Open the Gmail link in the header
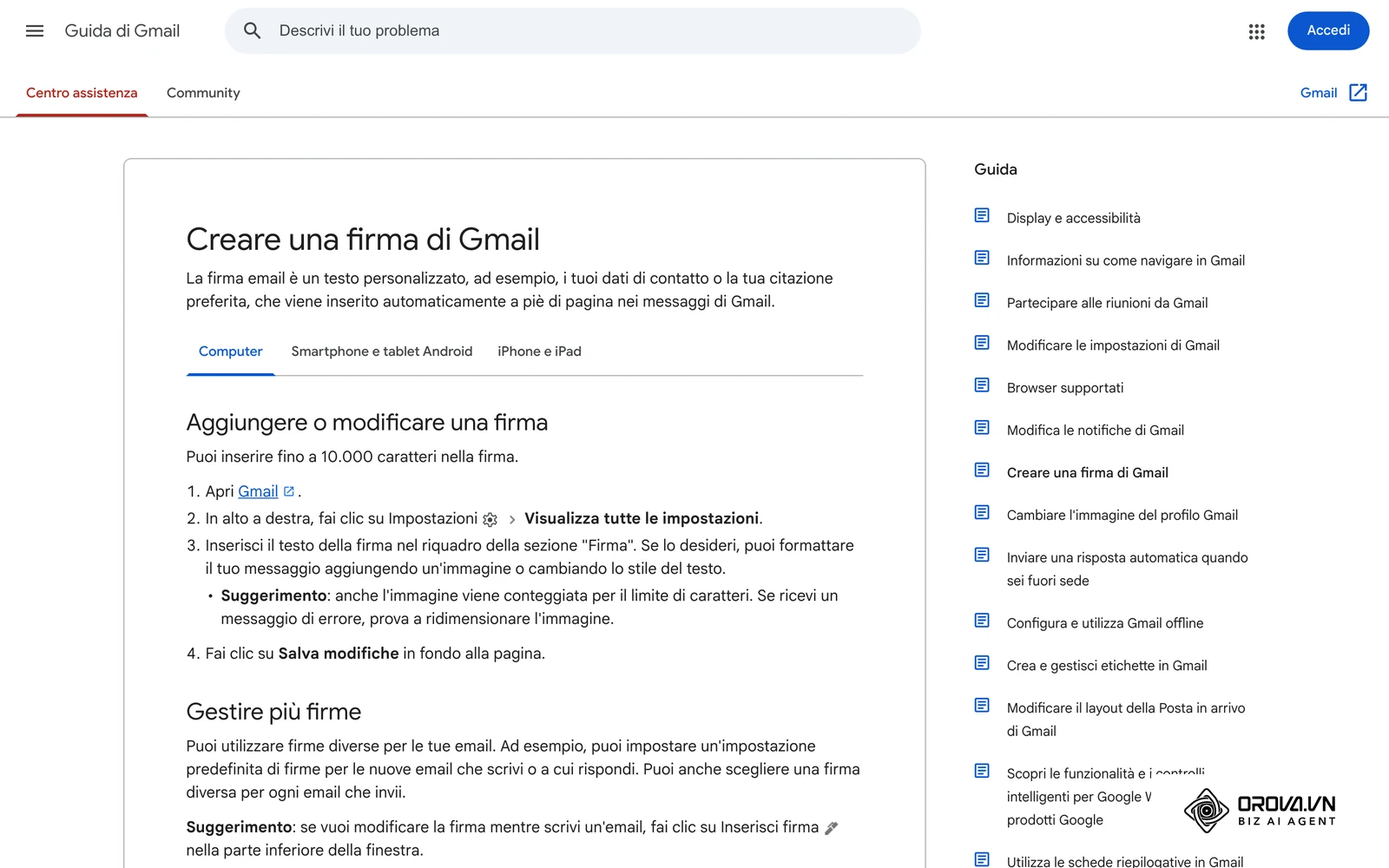Viewport: 1389px width, 868px height. point(1318,93)
